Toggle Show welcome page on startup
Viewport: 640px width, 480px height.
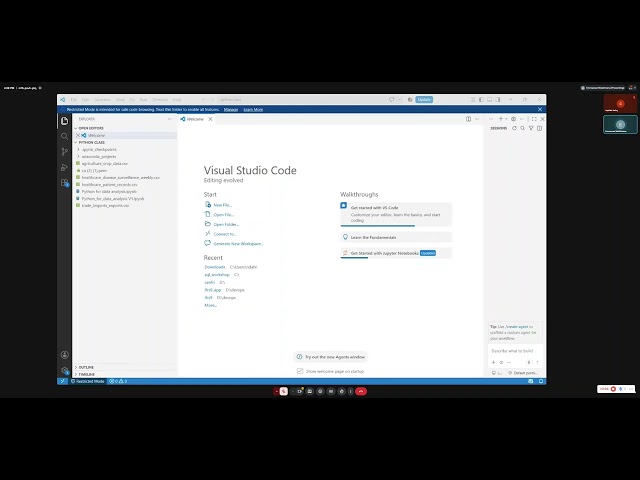pos(300,371)
